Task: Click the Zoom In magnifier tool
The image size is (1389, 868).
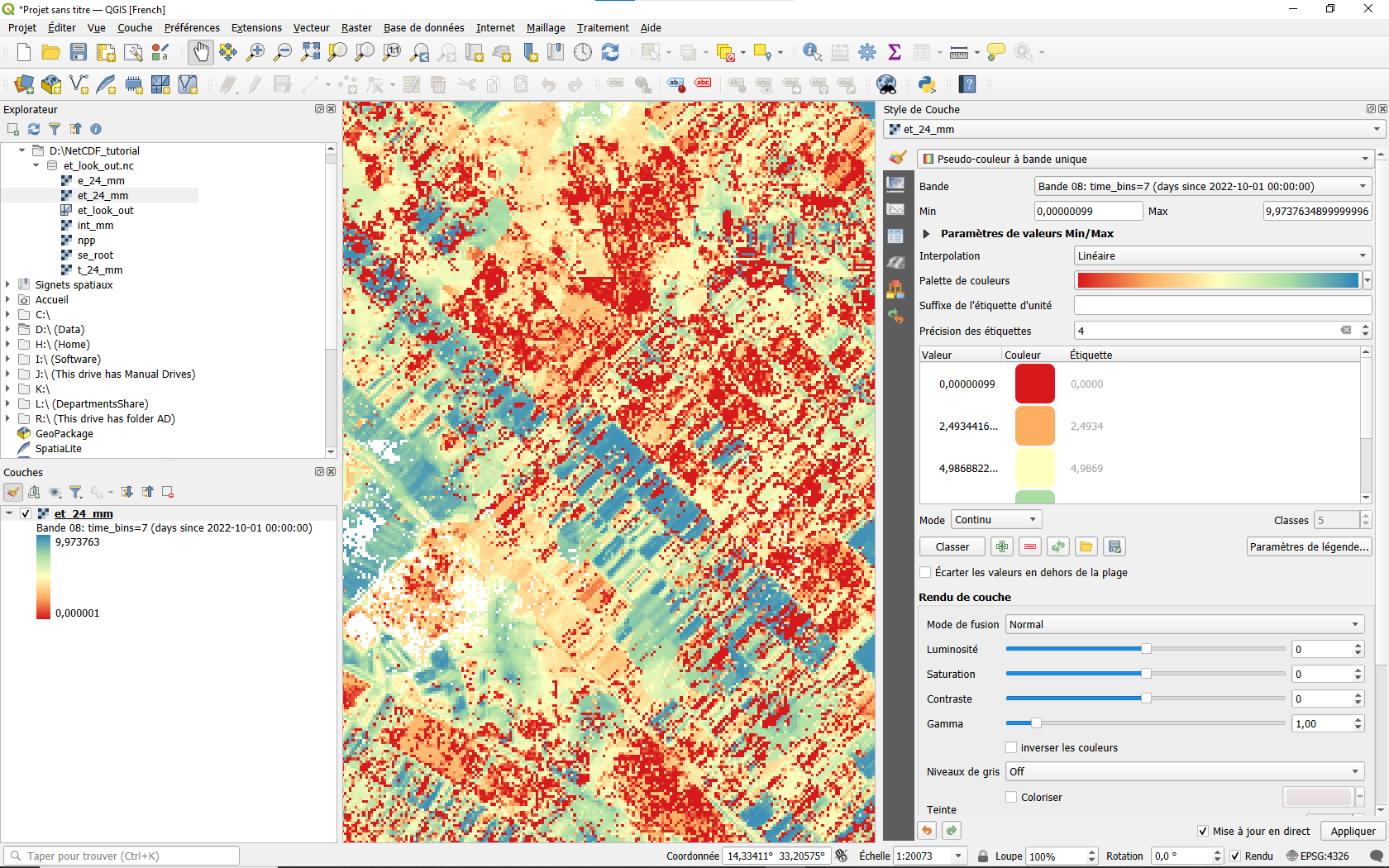Action: 255,52
